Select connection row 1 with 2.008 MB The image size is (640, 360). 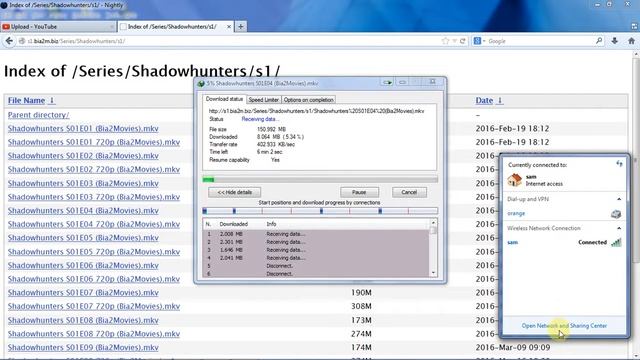coord(316,234)
